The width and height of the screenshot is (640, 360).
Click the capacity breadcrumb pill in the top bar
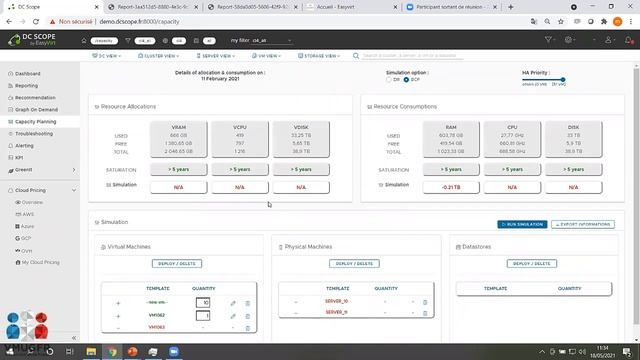click(x=104, y=41)
